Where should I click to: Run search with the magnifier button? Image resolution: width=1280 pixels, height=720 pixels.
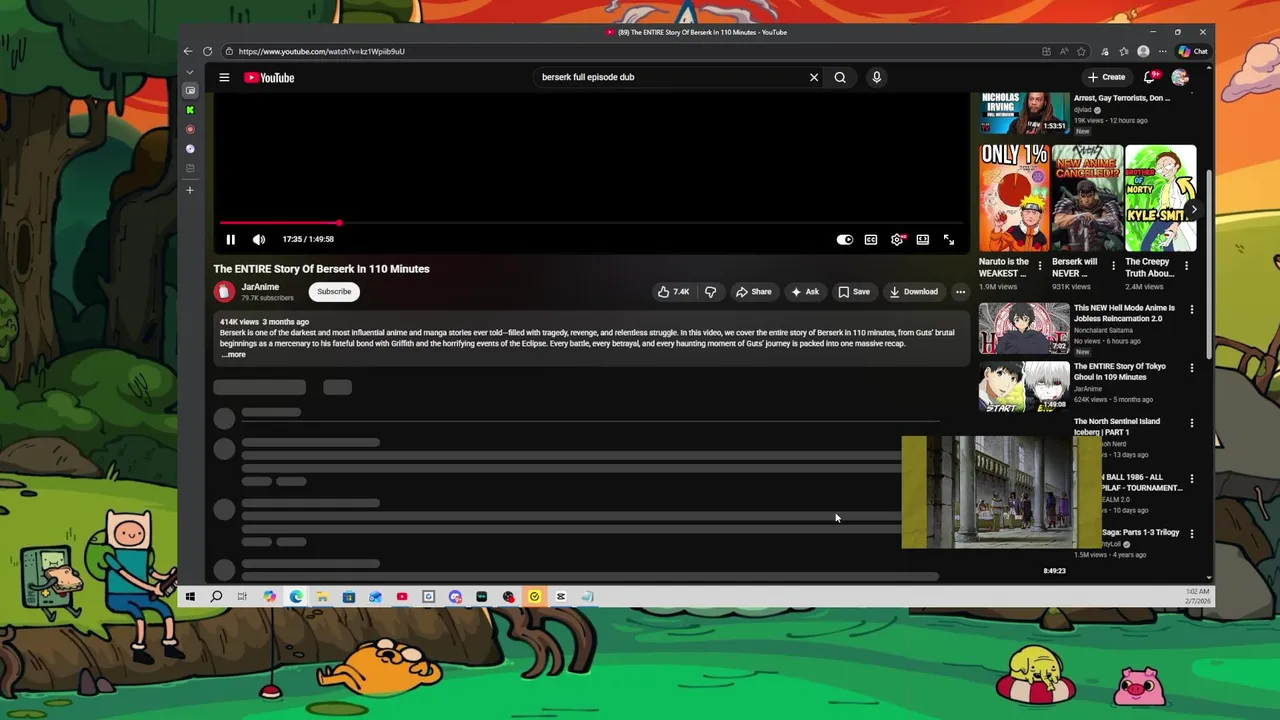coord(840,77)
